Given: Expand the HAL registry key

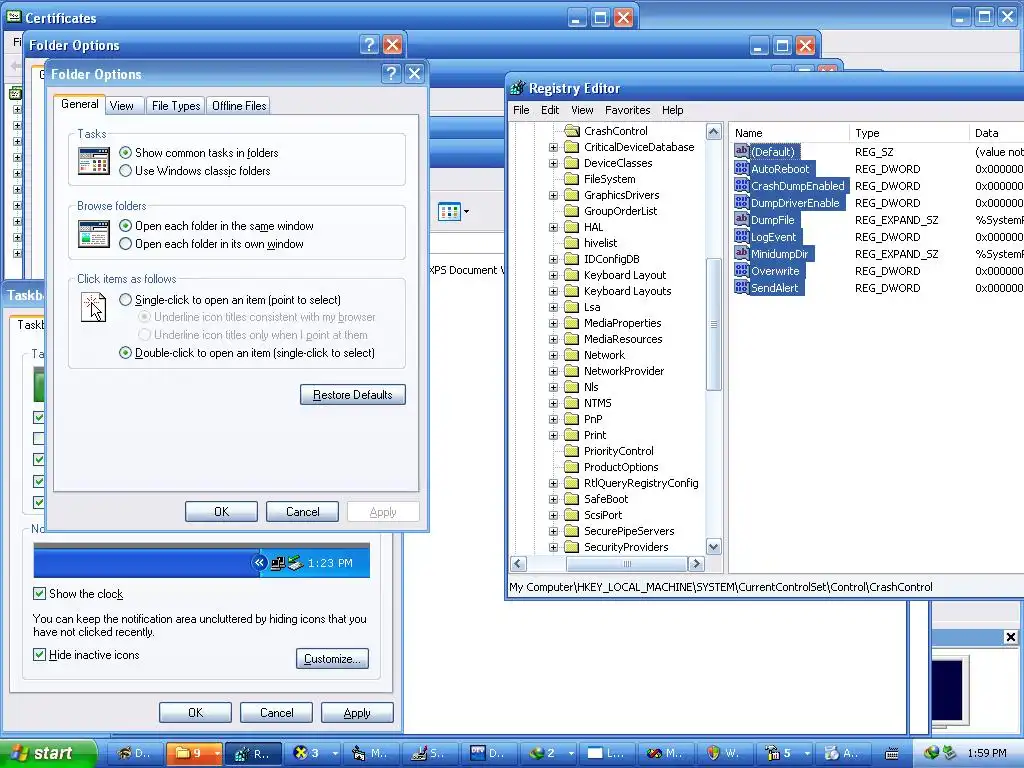Looking at the screenshot, I should coord(553,227).
